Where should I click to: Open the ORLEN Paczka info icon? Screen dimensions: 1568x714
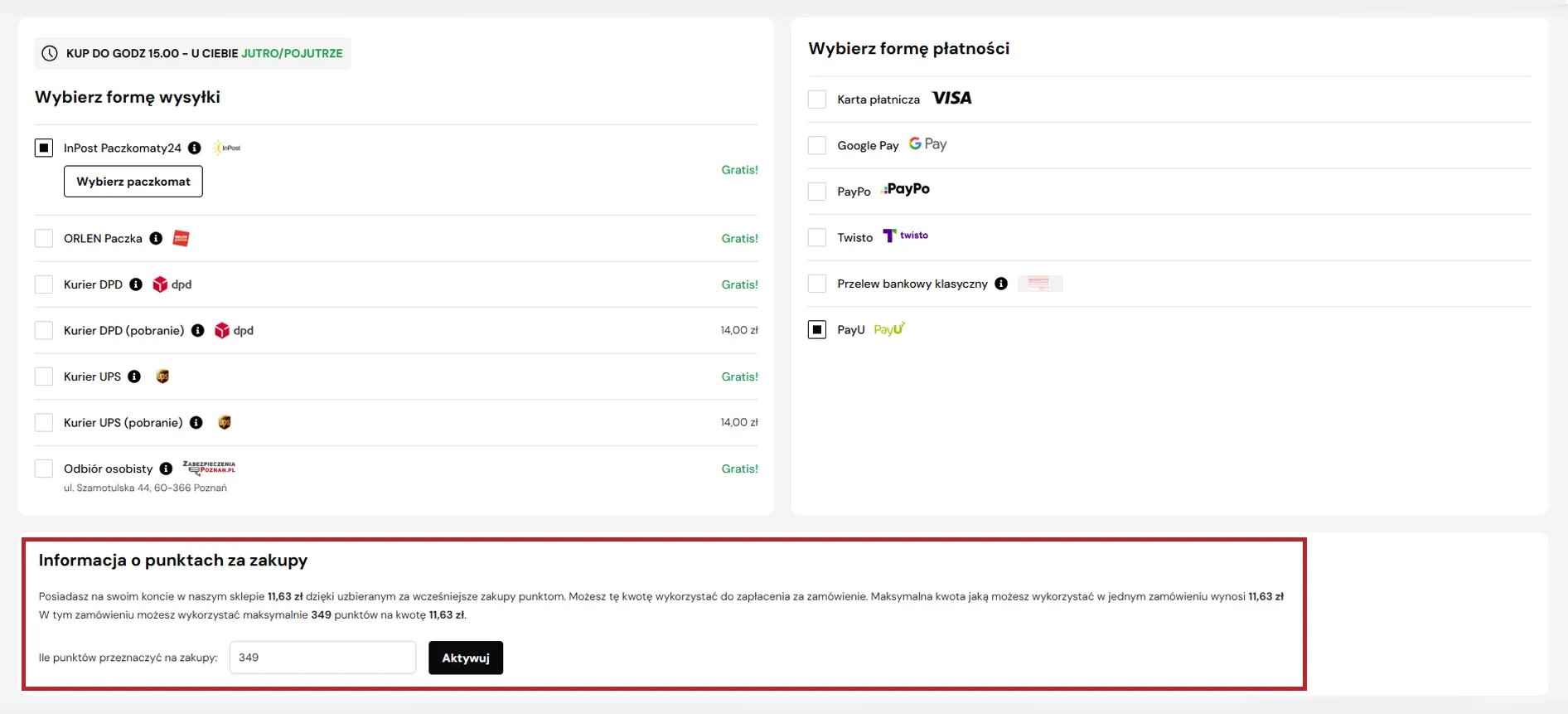coord(156,238)
